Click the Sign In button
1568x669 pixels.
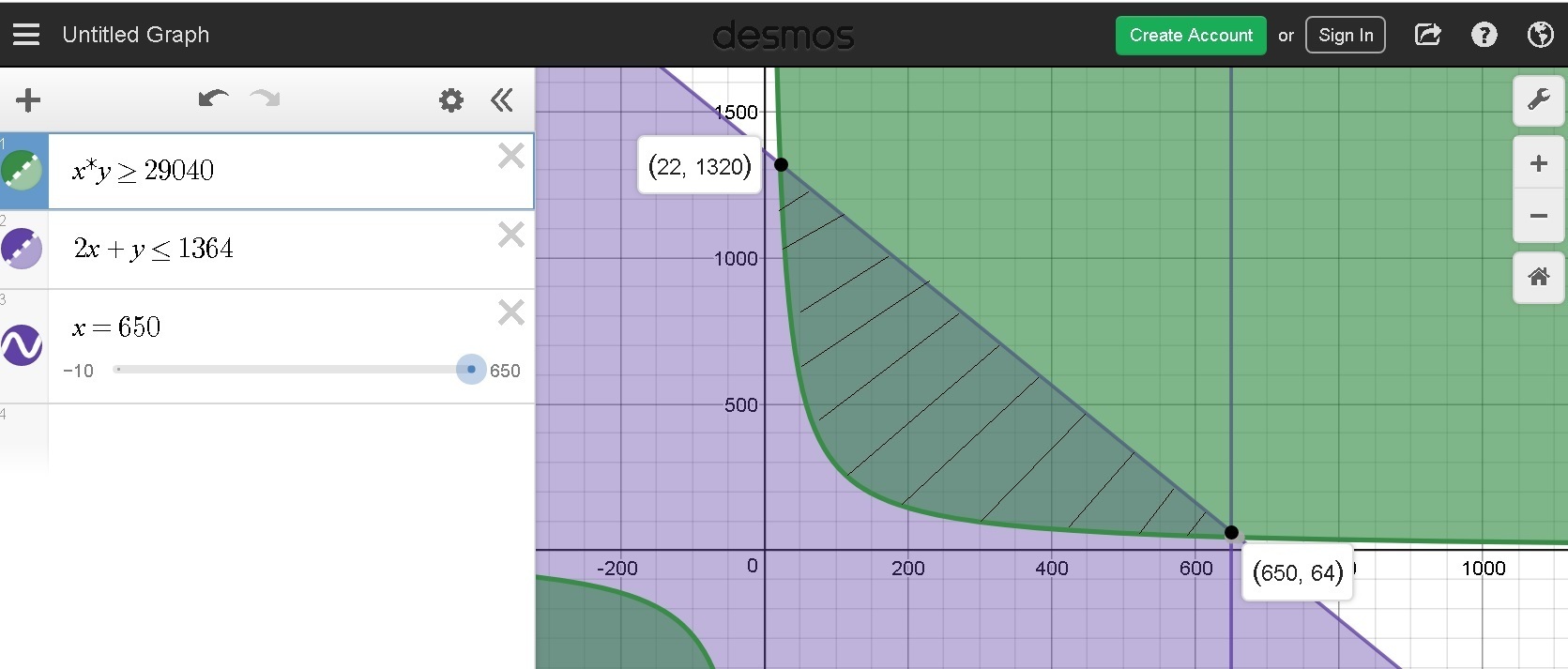1345,36
